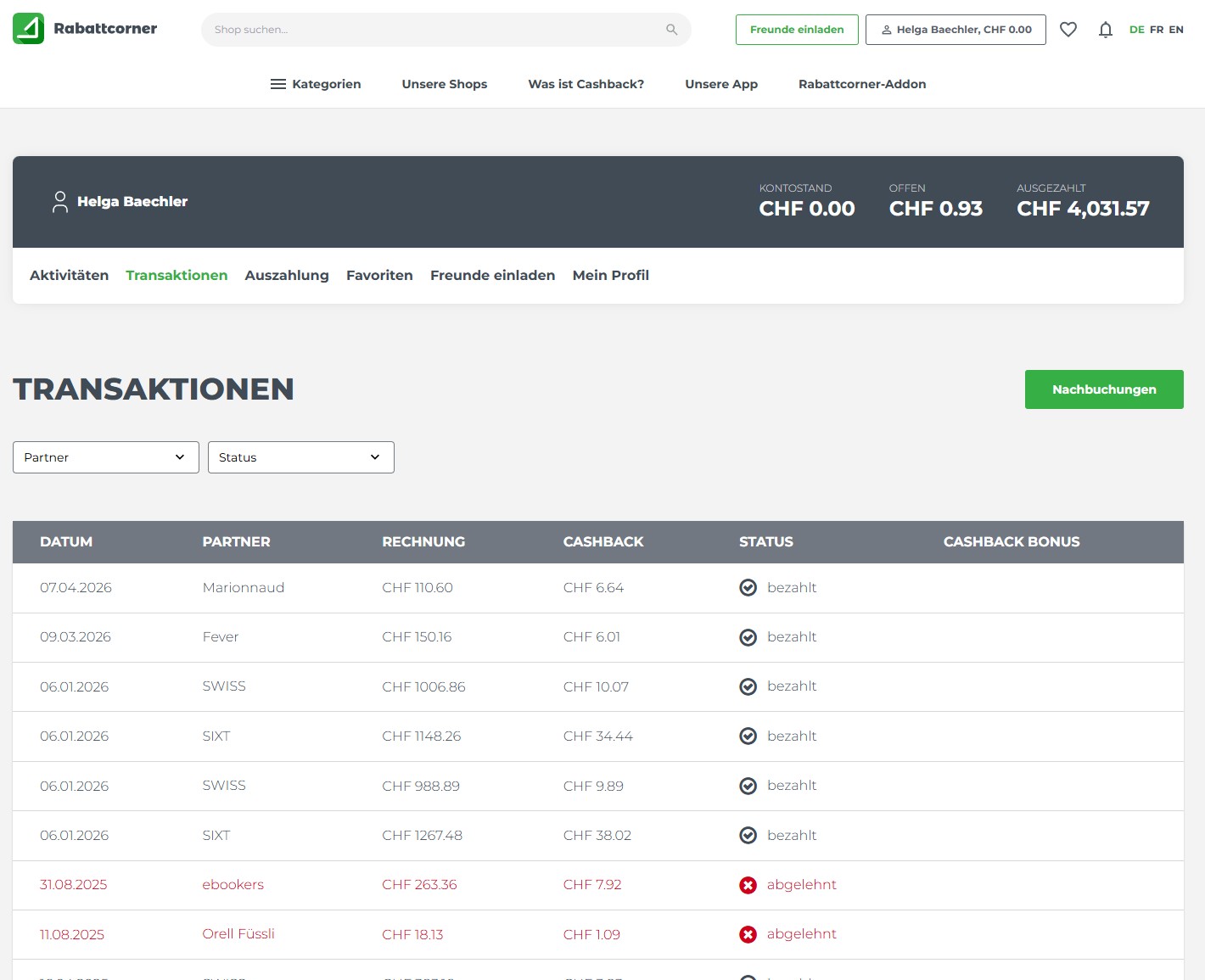The height and width of the screenshot is (980, 1205).
Task: Click the Nachbuchungen button
Action: pyautogui.click(x=1104, y=389)
